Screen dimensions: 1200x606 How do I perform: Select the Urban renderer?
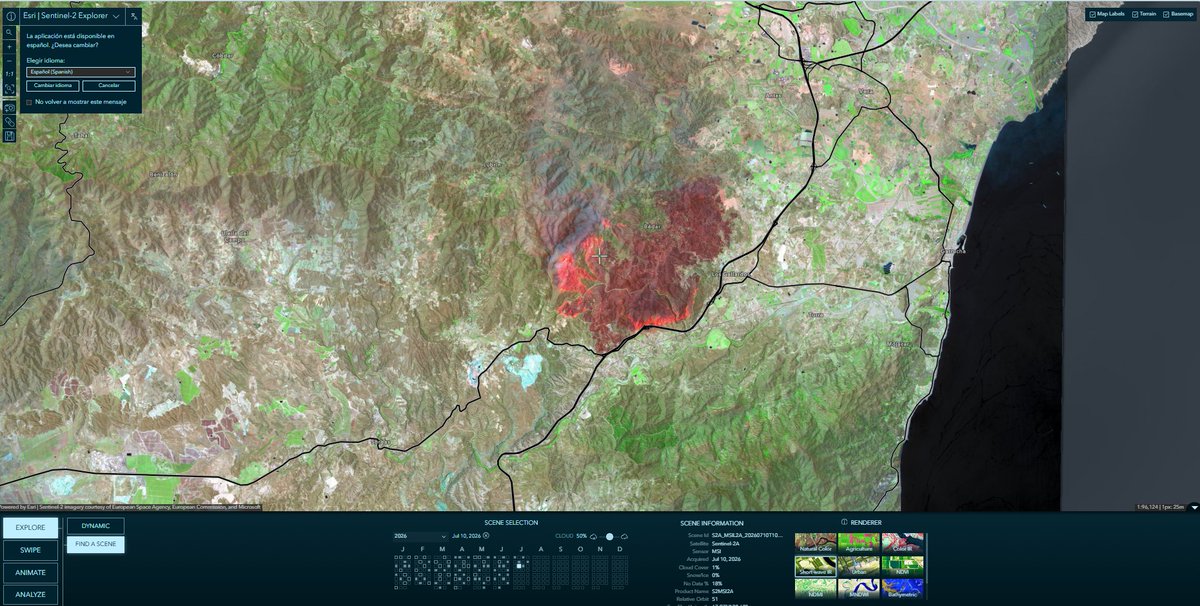pyautogui.click(x=859, y=567)
